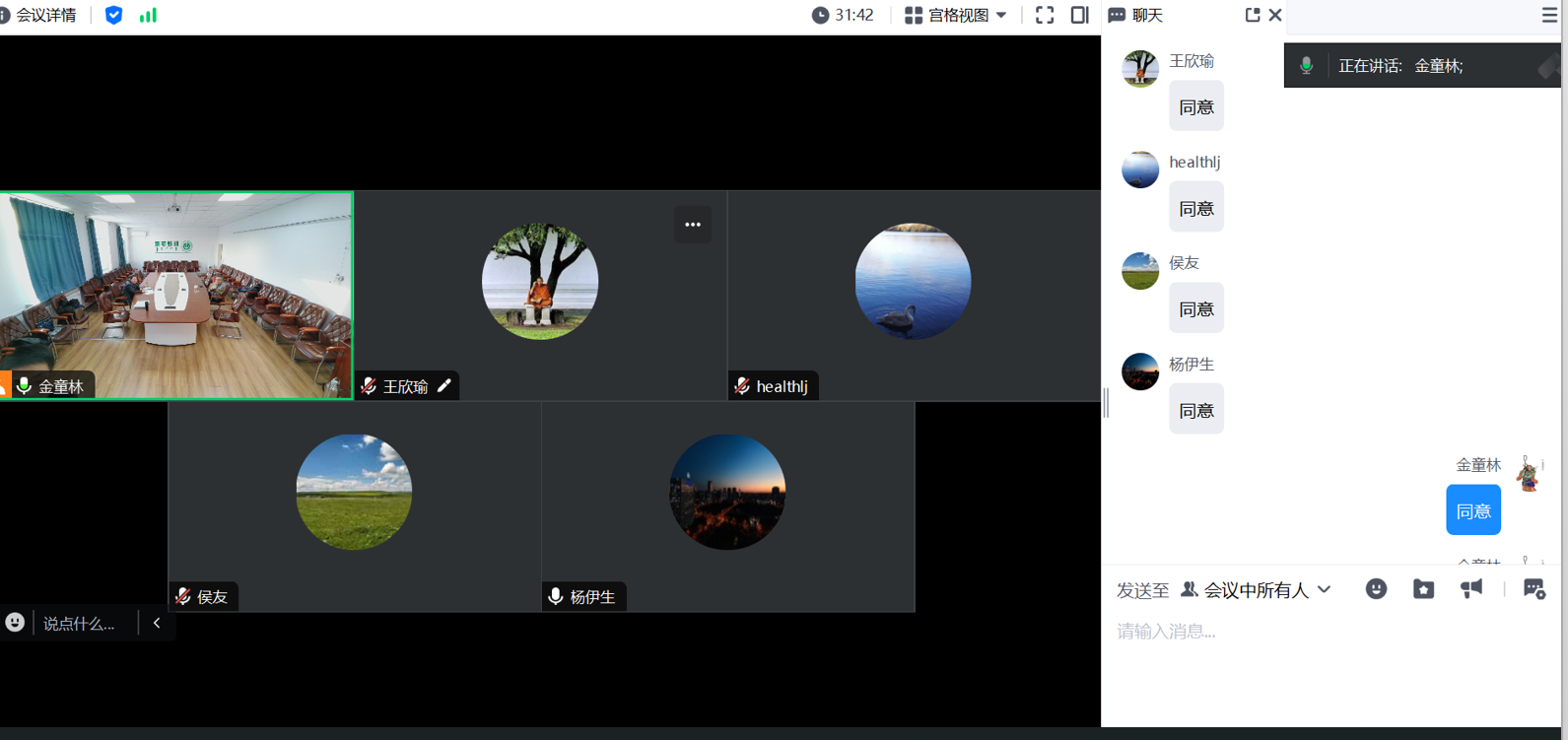Open the emoji picker in chat

1376,589
